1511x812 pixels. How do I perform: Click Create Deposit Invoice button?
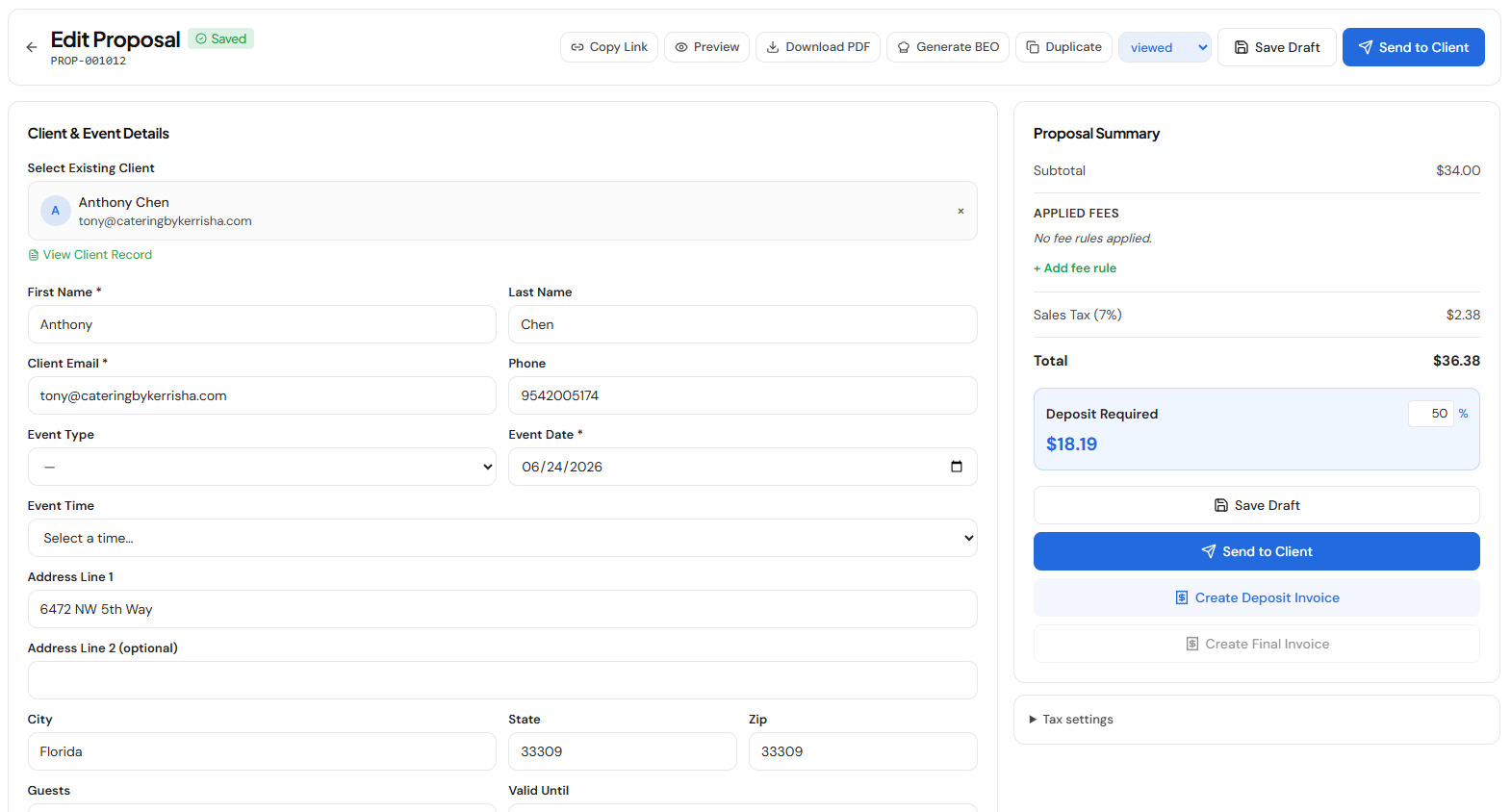coord(1257,597)
